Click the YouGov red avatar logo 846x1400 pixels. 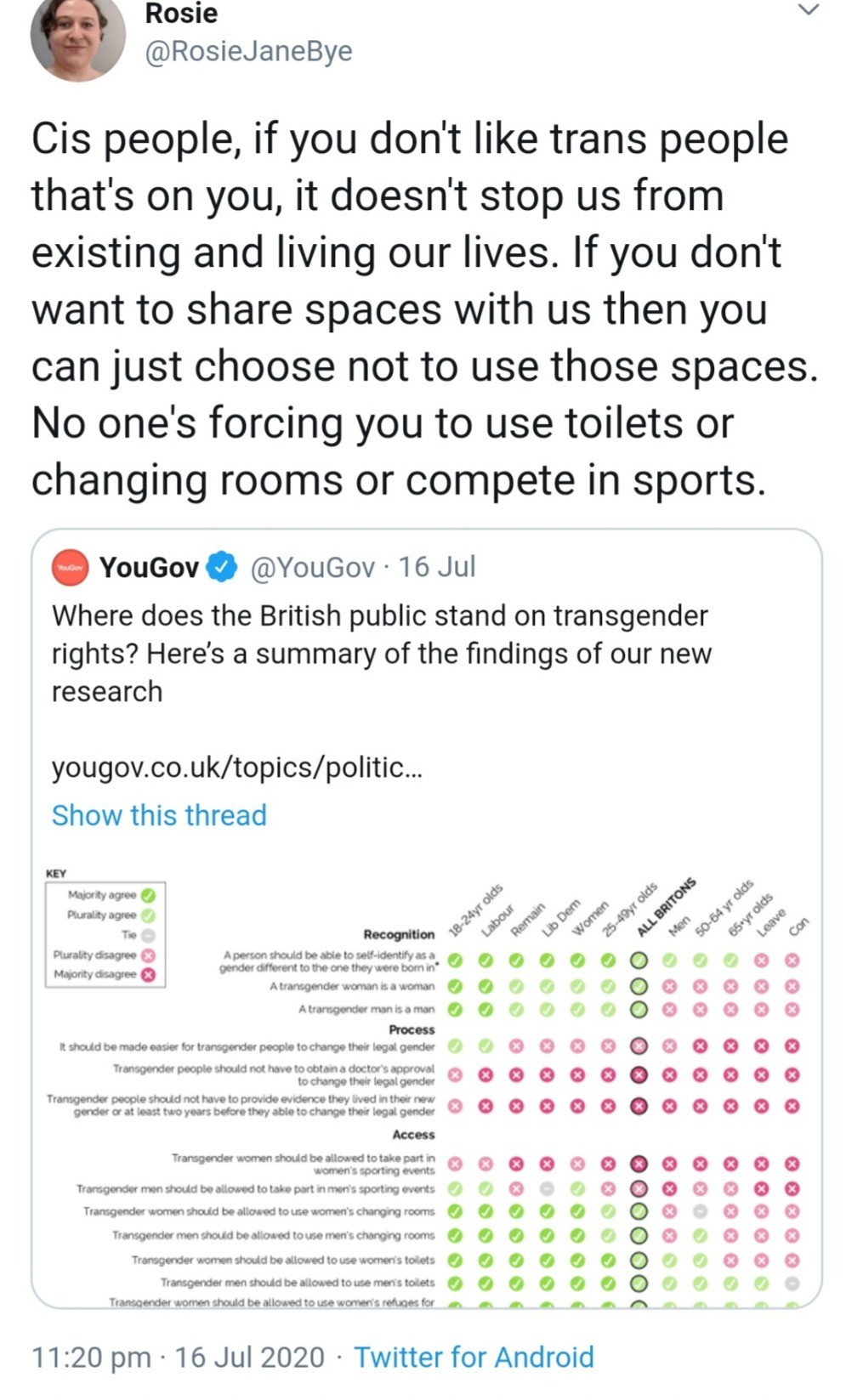pos(71,567)
